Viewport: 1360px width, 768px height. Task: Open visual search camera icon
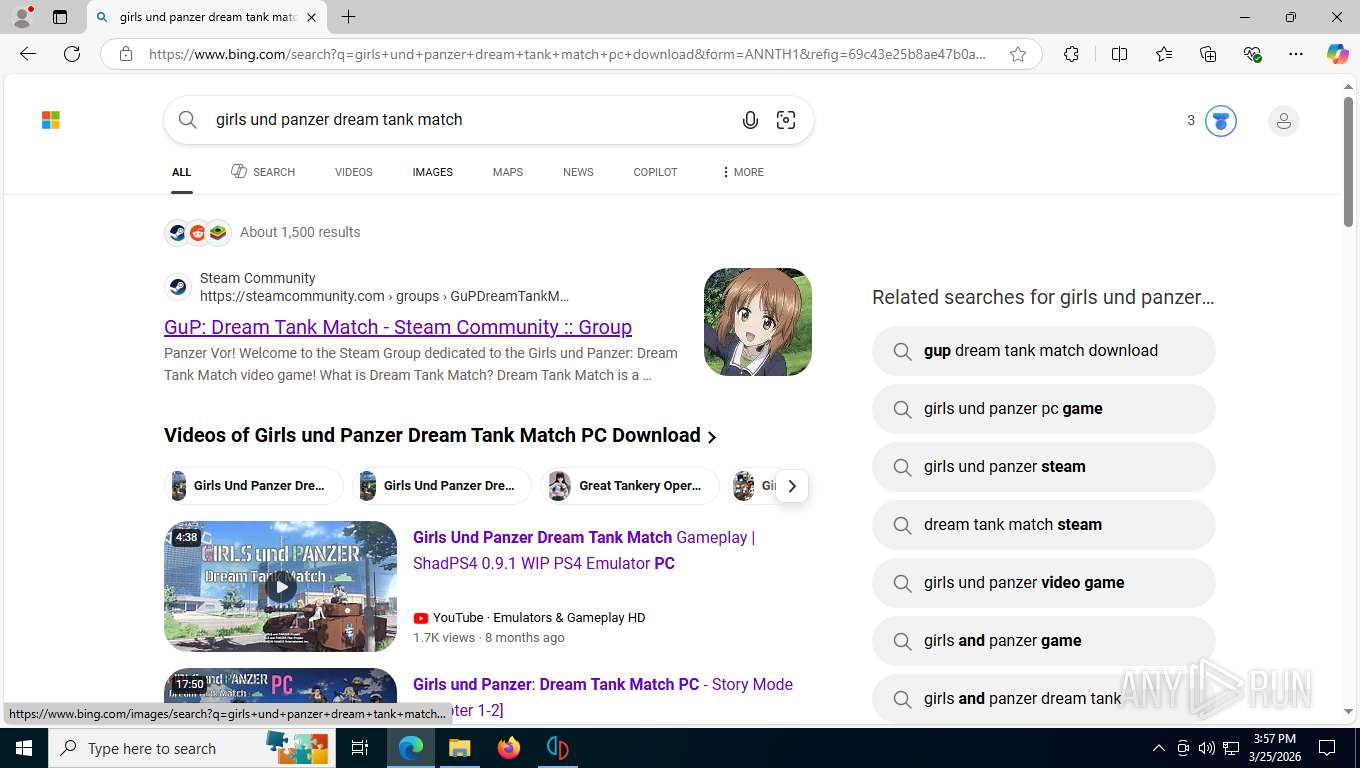coord(786,120)
